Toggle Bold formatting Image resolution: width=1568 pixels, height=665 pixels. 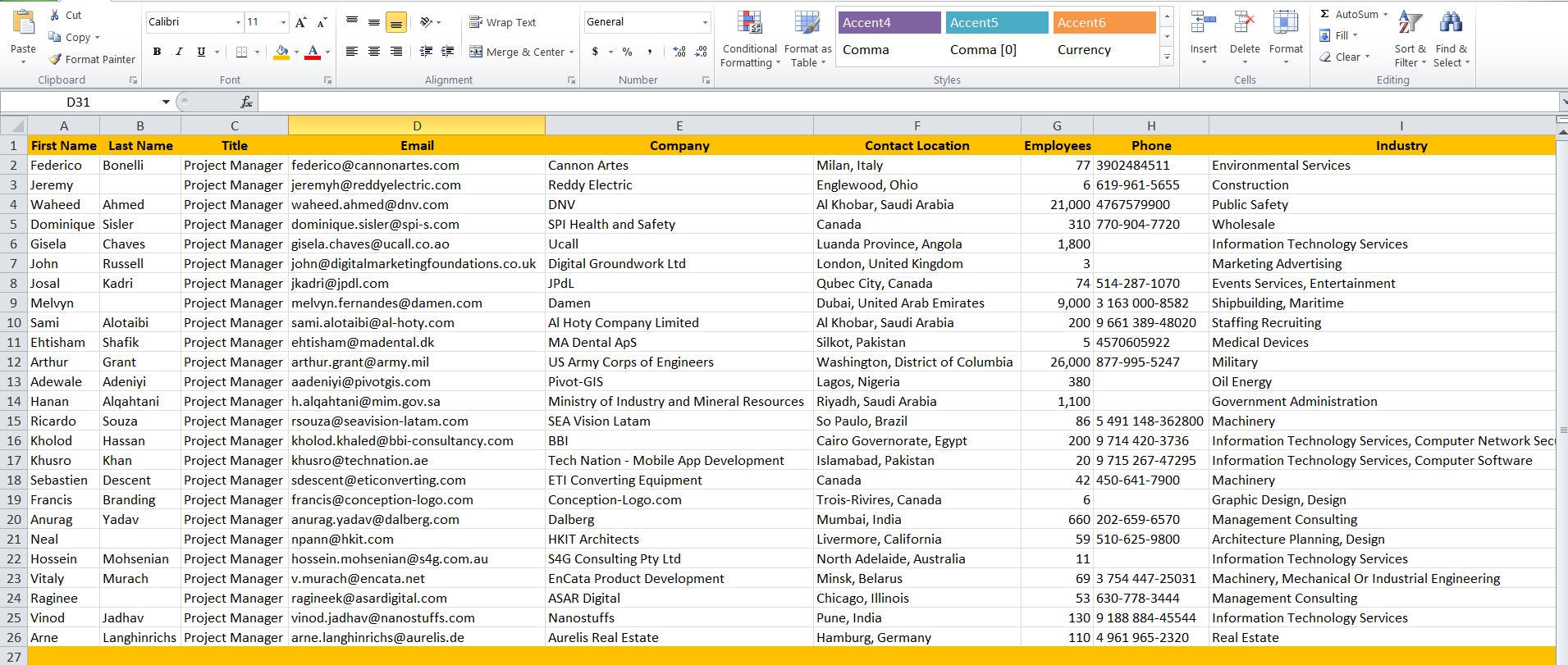(157, 52)
